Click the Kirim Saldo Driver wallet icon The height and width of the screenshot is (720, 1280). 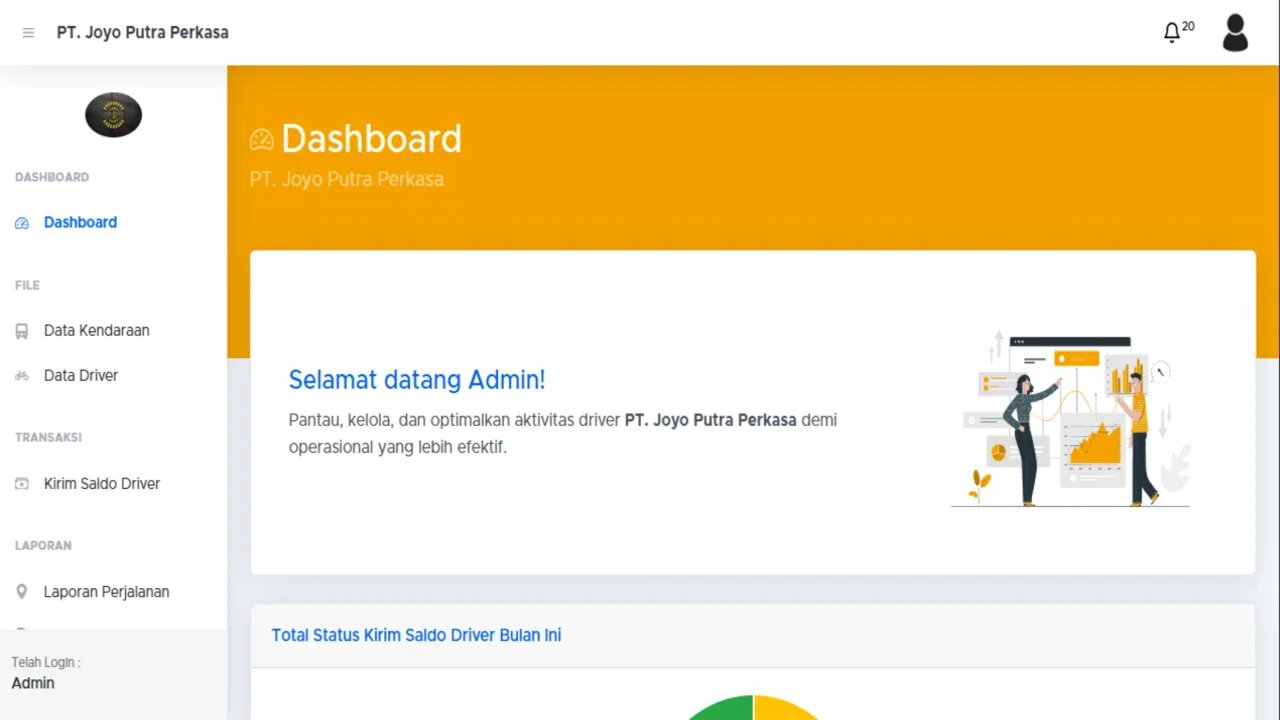pyautogui.click(x=22, y=484)
